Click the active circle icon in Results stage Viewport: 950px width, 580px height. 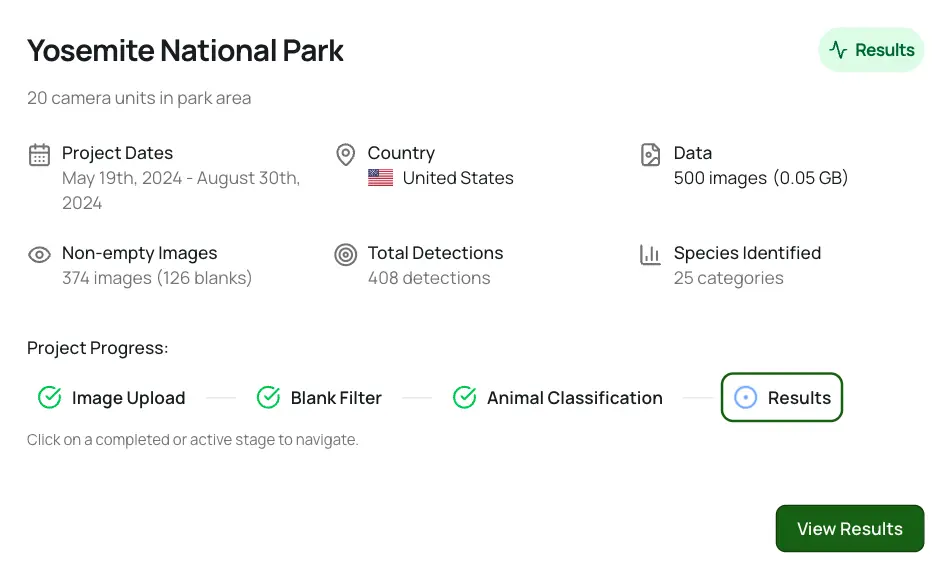click(746, 397)
